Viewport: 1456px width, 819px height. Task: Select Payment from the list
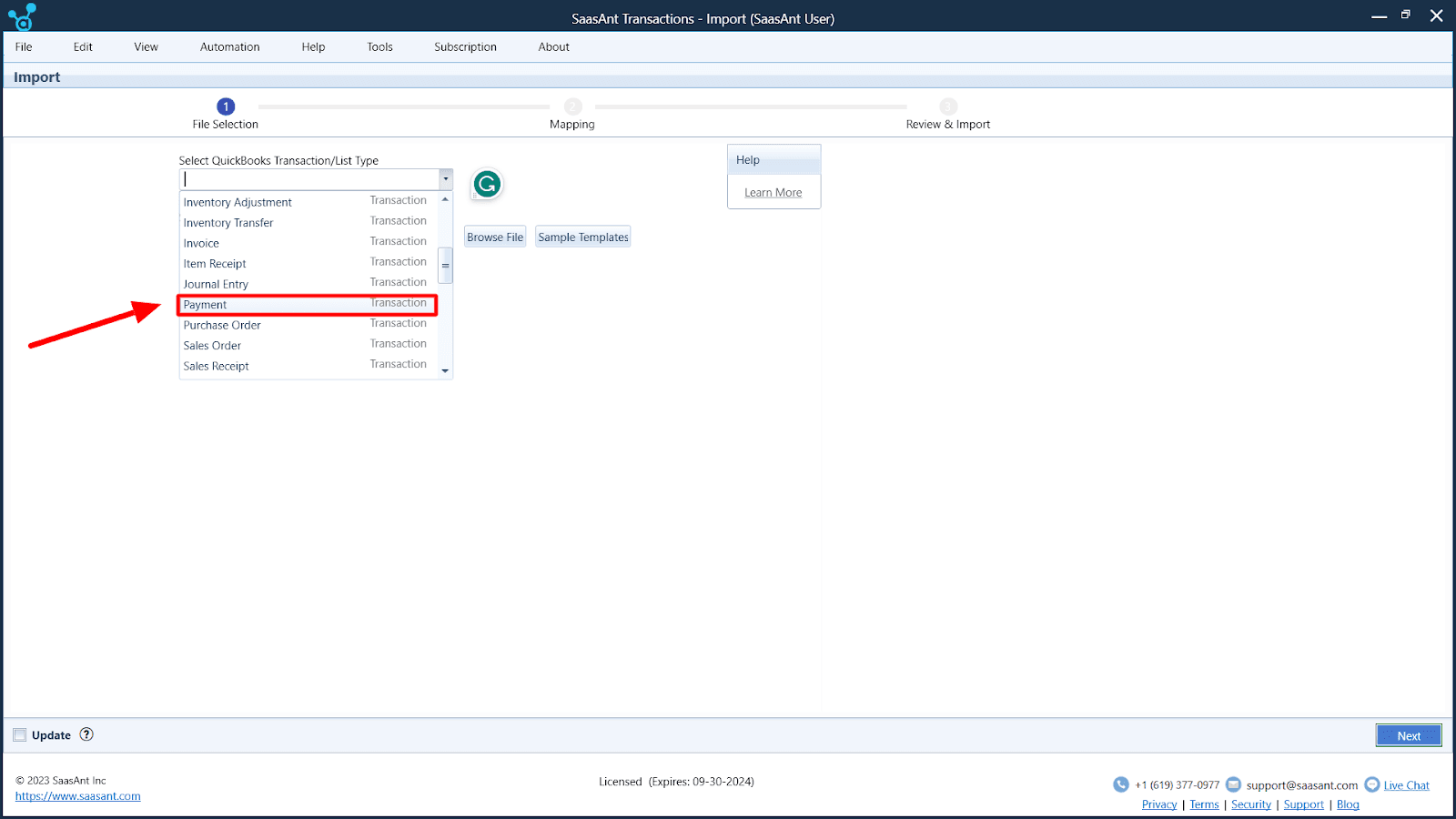pos(308,305)
